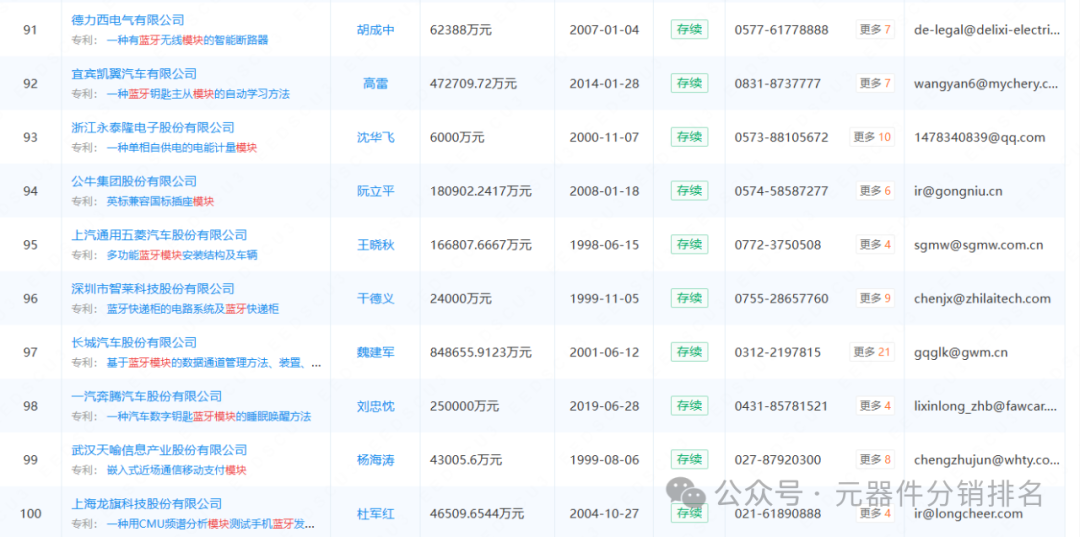Select phone number 0312-2197815
1080x537 pixels.
[x=778, y=352]
